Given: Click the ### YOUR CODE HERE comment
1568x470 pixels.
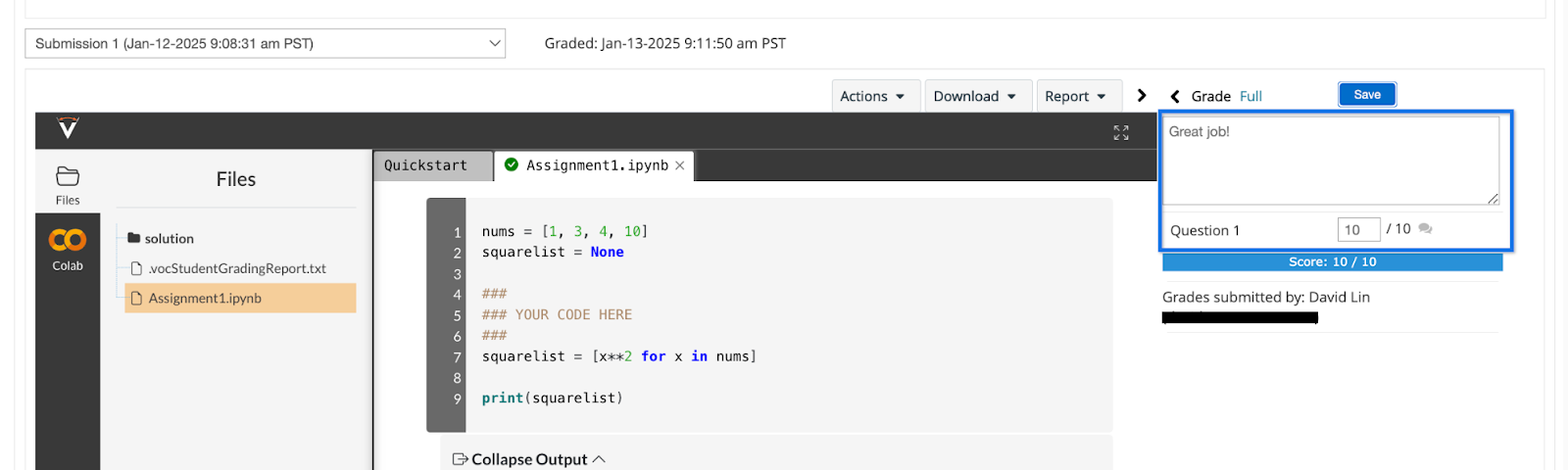Looking at the screenshot, I should (557, 314).
